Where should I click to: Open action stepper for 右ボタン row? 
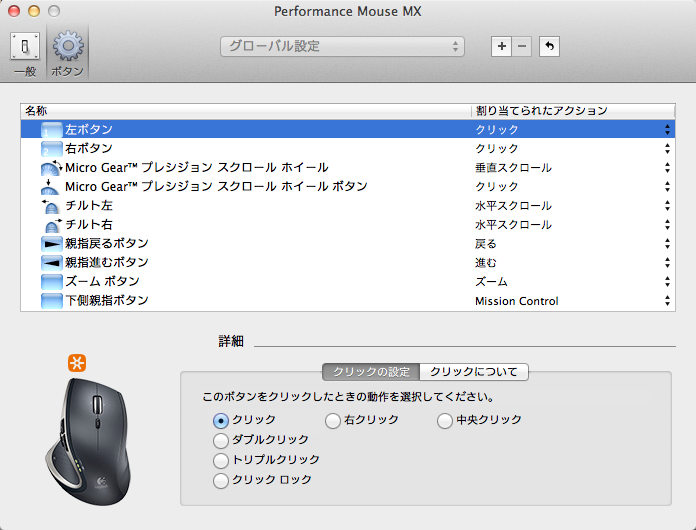pyautogui.click(x=667, y=149)
